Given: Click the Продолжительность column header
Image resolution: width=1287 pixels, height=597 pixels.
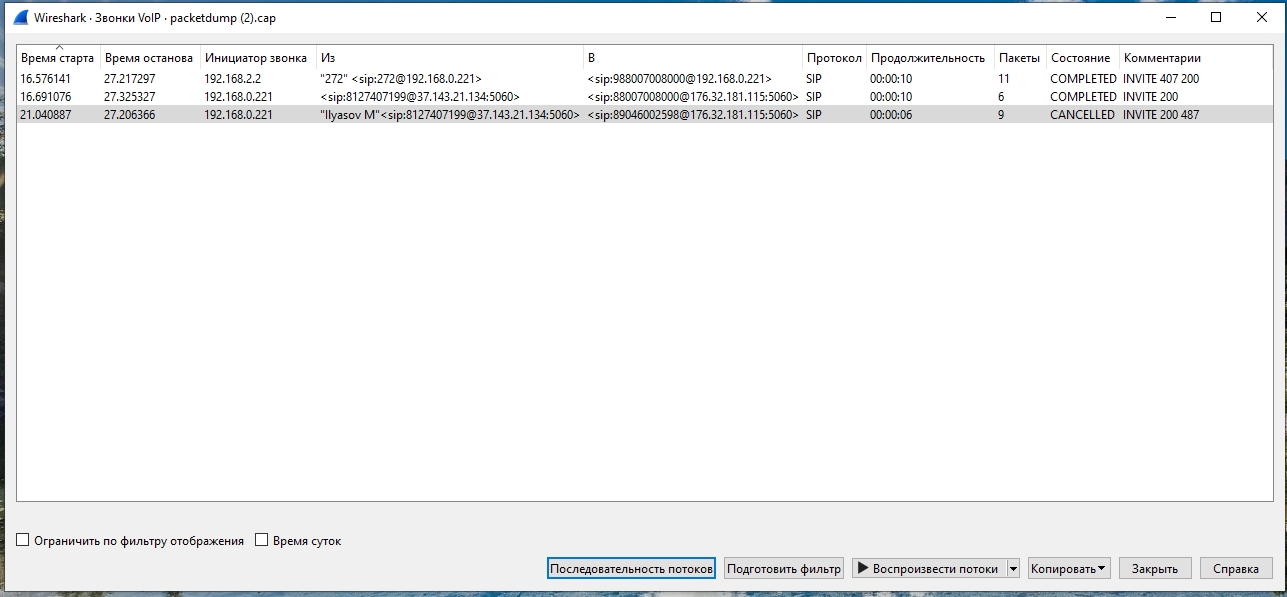Looking at the screenshot, I should 927,58.
